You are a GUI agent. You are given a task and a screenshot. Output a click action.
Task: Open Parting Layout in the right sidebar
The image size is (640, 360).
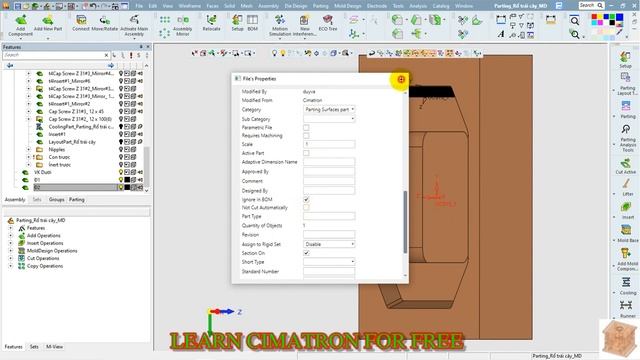click(x=626, y=84)
